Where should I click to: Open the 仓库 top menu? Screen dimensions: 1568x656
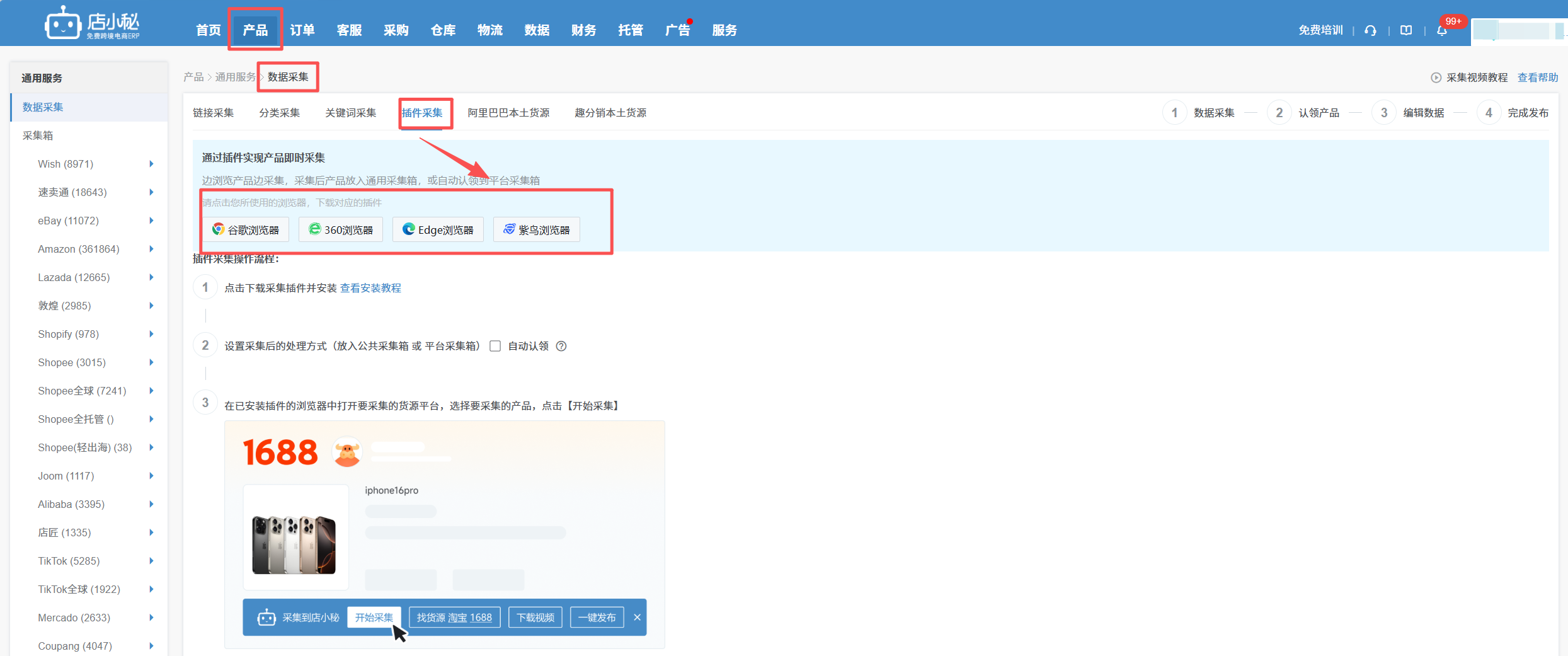tap(443, 30)
